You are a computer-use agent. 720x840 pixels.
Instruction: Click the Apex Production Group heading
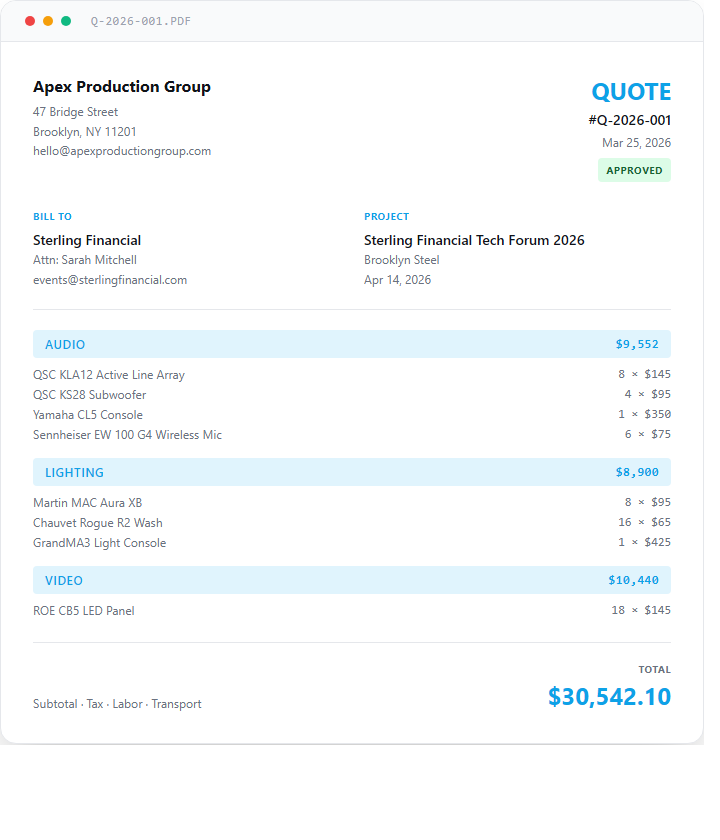coord(122,87)
